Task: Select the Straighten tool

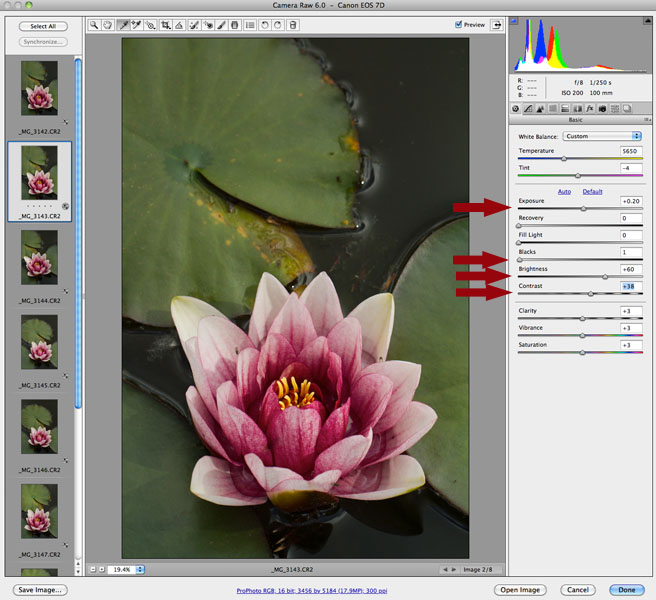Action: (x=179, y=25)
